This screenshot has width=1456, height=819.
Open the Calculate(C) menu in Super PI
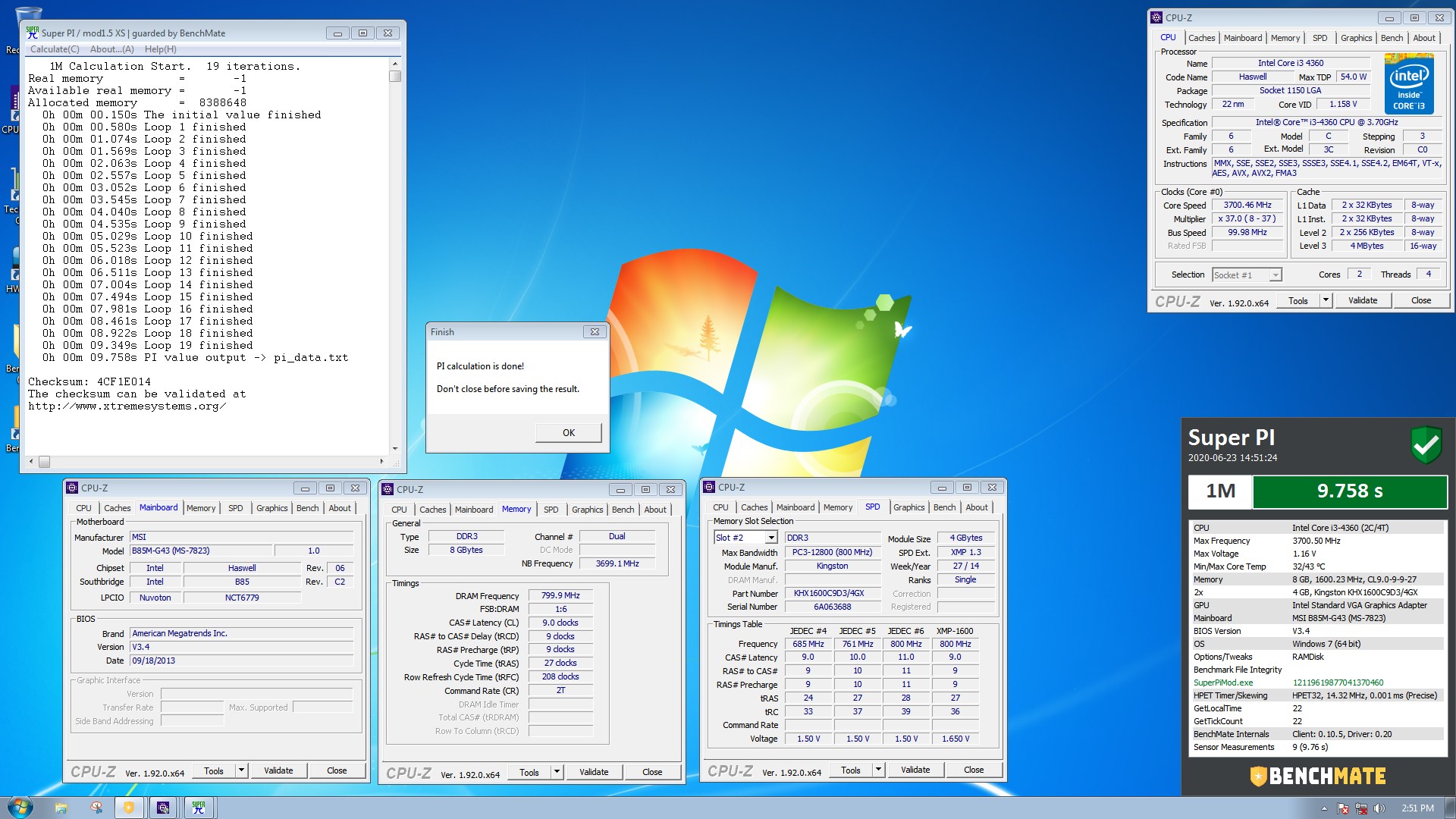point(55,49)
